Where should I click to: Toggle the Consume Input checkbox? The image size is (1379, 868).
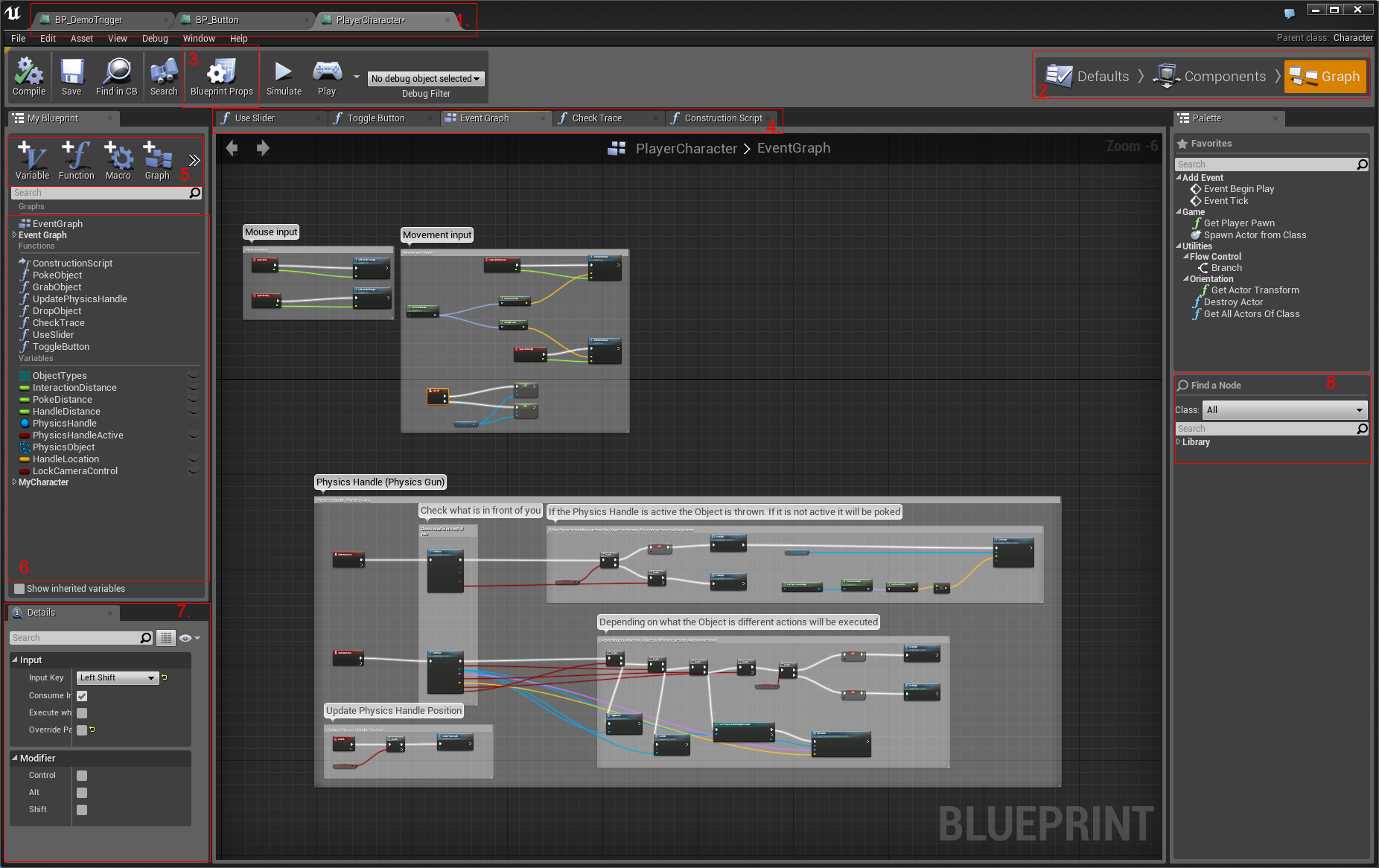point(82,696)
